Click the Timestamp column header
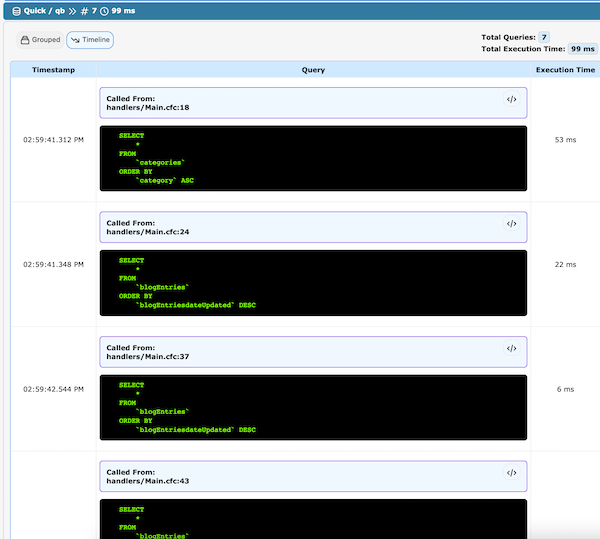 [x=54, y=70]
